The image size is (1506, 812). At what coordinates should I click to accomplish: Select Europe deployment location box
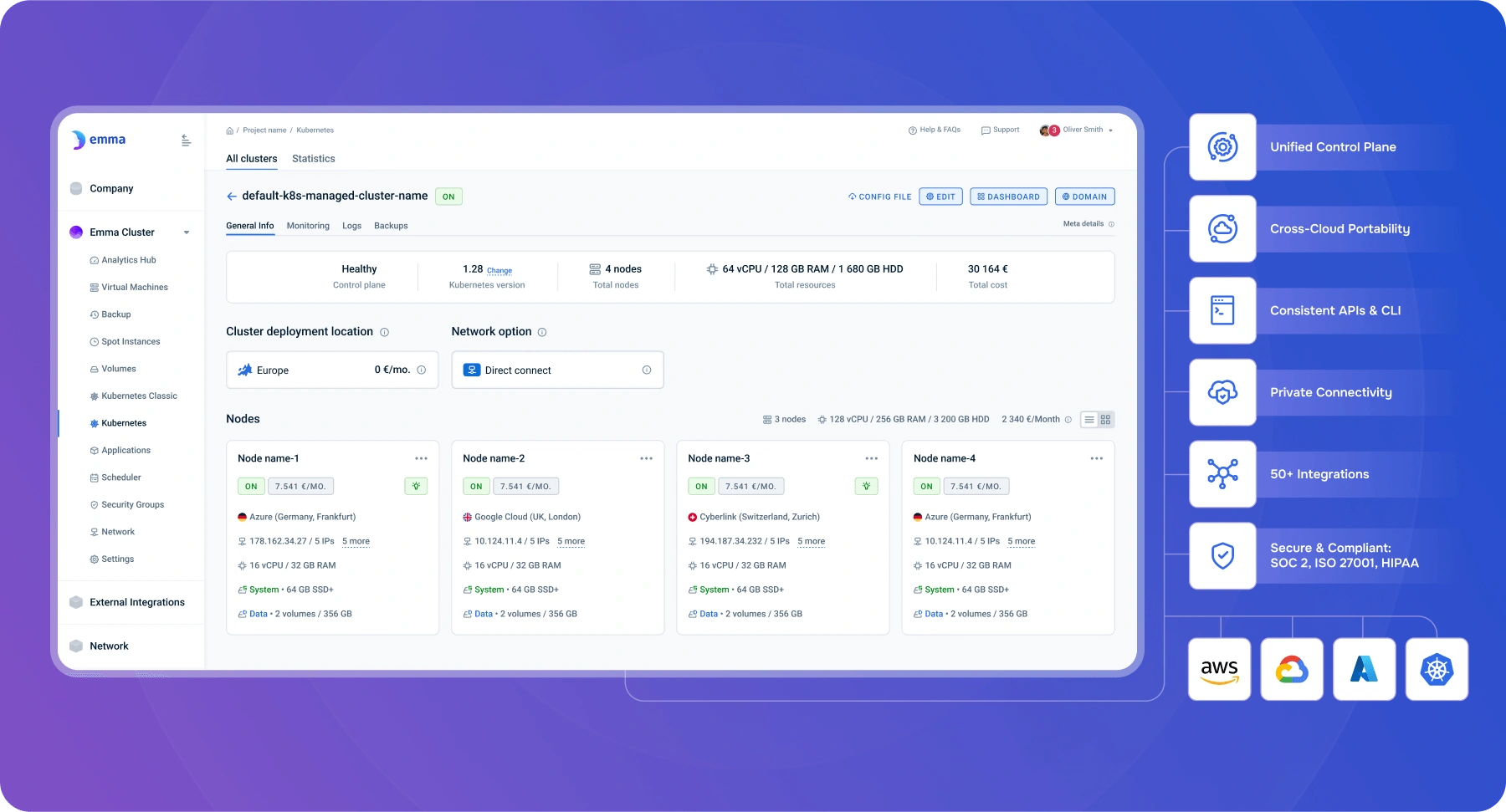(x=332, y=370)
